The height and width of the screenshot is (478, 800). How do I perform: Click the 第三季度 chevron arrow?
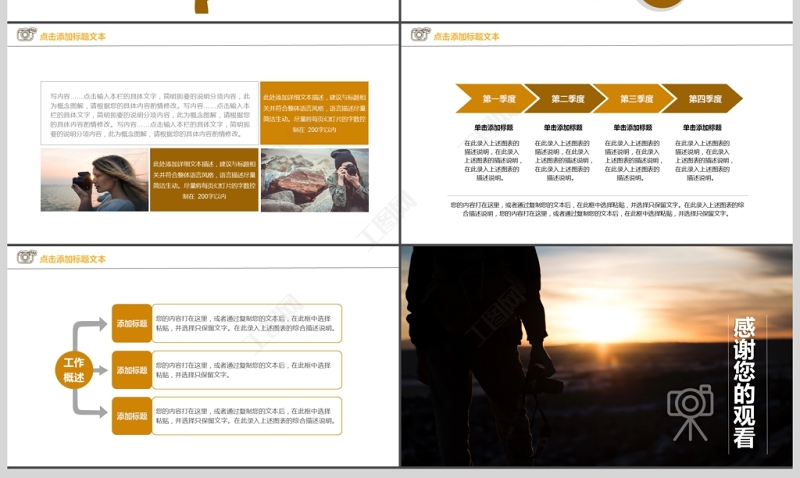(633, 99)
